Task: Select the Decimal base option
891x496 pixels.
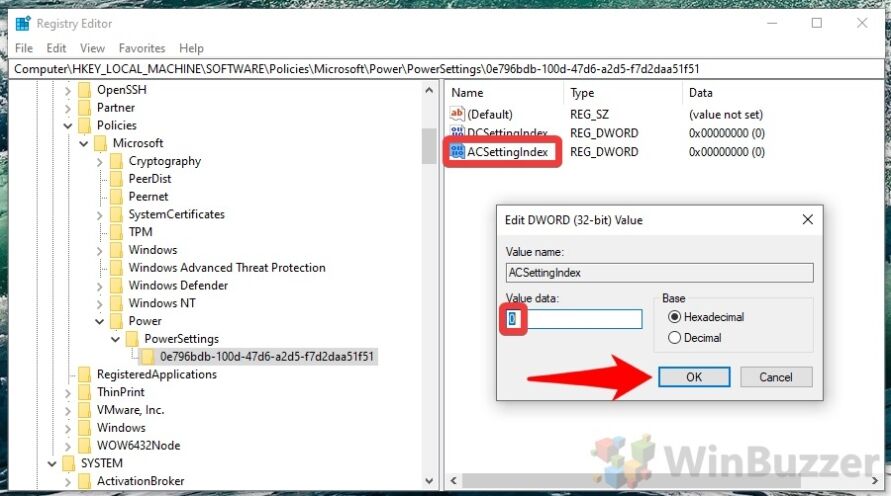Action: 675,337
